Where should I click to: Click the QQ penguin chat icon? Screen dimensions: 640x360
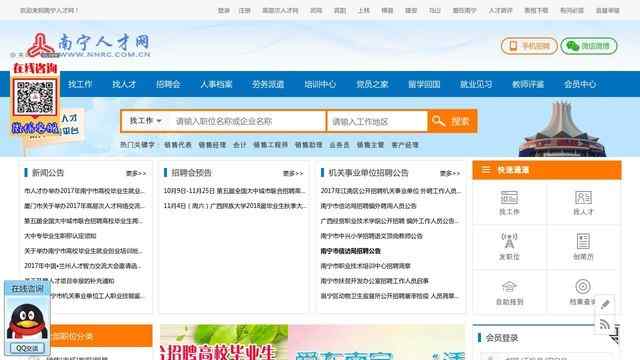(x=27, y=321)
